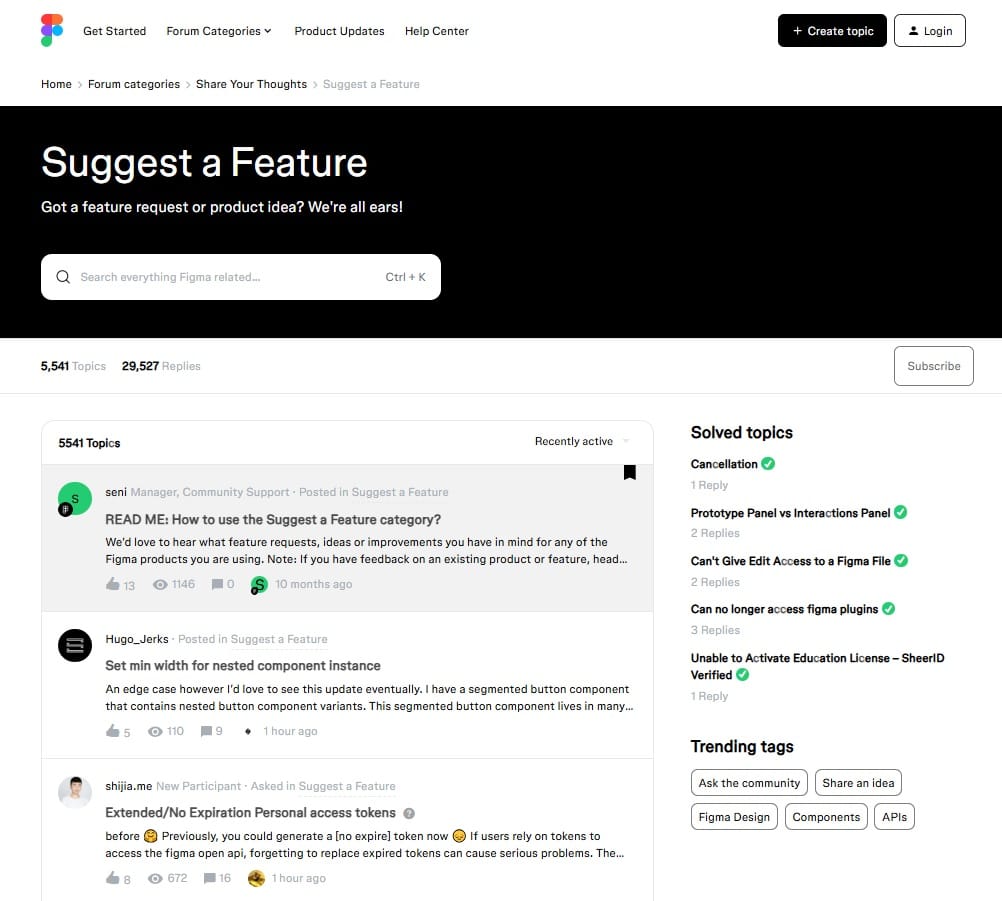1002x901 pixels.
Task: Like the Set min width post
Action: coord(113,731)
